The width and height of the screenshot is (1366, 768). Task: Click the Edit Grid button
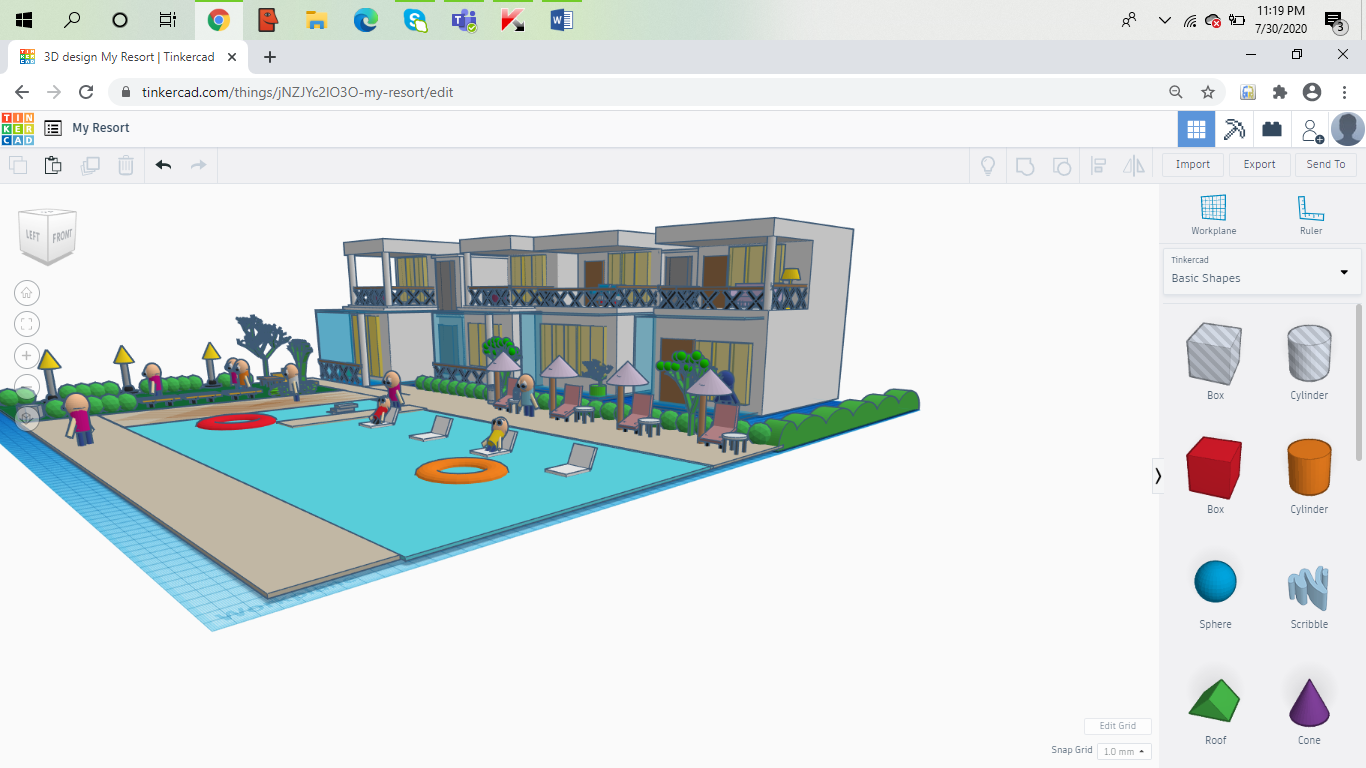coord(1118,726)
